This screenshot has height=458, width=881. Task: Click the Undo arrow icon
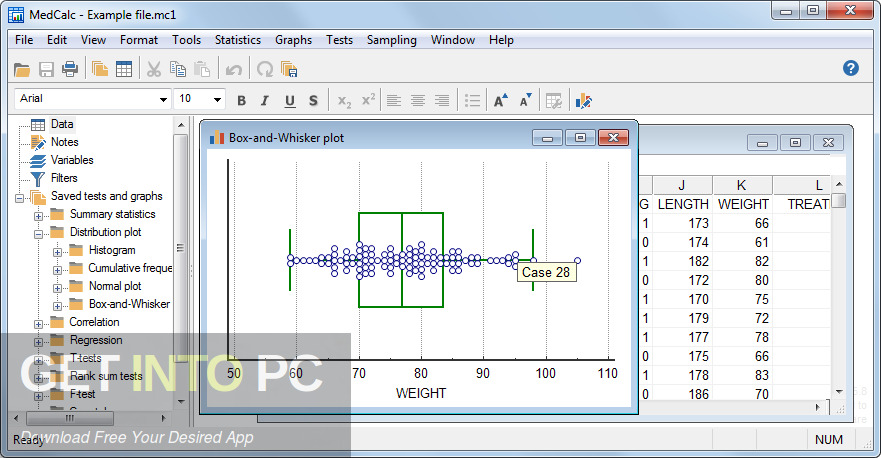233,70
